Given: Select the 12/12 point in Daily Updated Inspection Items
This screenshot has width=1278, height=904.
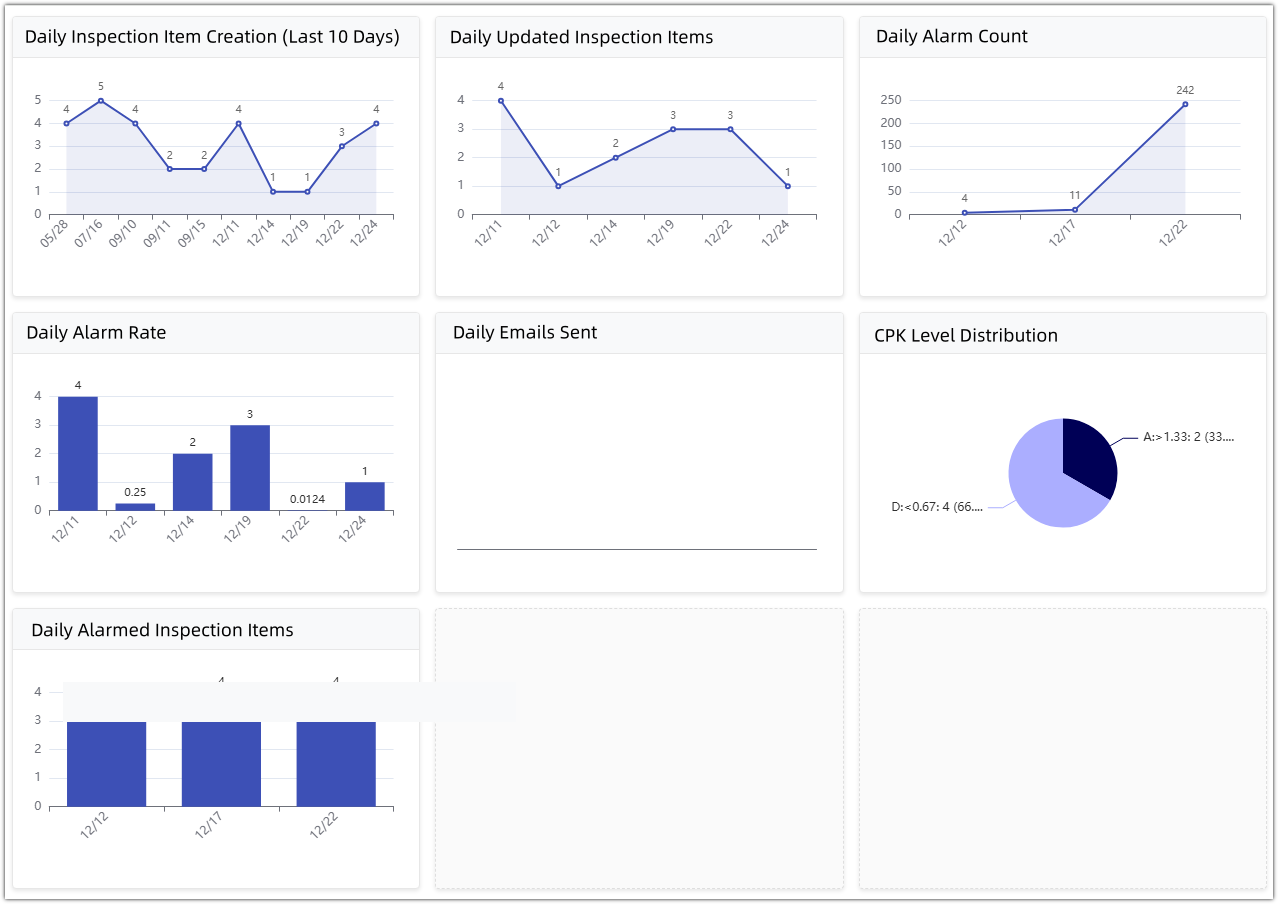Looking at the screenshot, I should [558, 186].
